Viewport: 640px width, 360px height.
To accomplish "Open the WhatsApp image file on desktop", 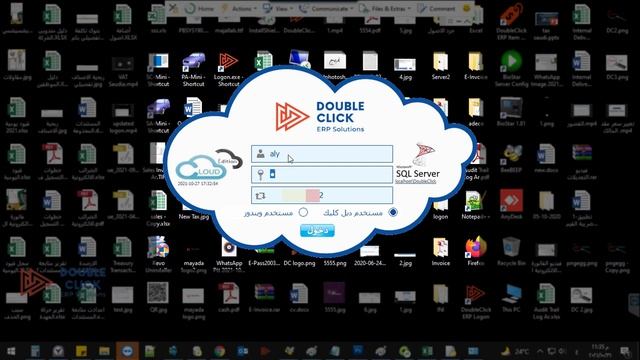I will (x=229, y=255).
